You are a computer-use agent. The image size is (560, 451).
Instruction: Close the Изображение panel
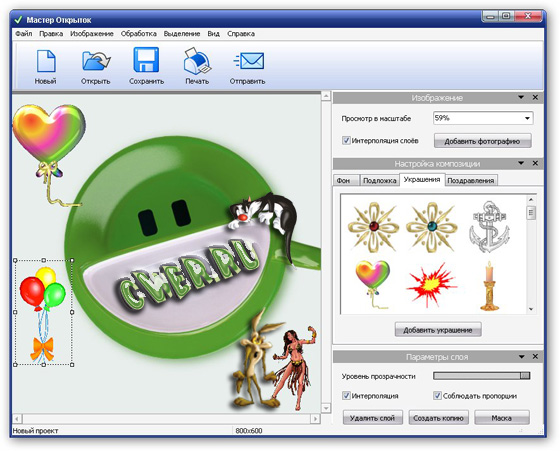click(535, 97)
